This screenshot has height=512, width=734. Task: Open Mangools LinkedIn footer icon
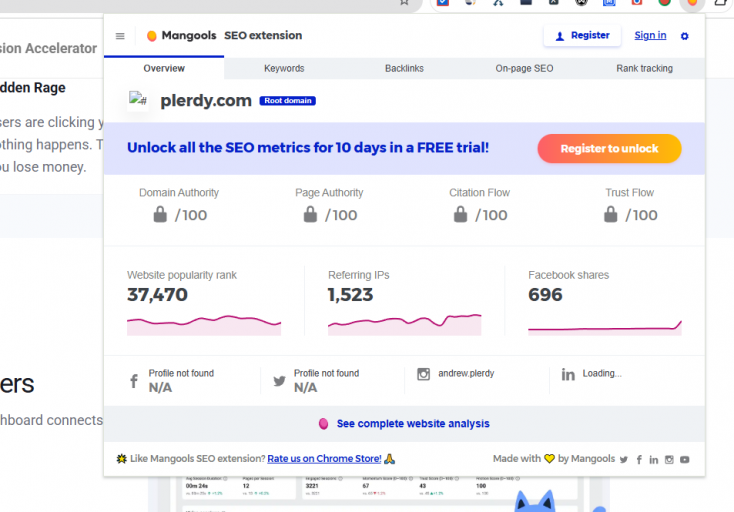(x=653, y=460)
